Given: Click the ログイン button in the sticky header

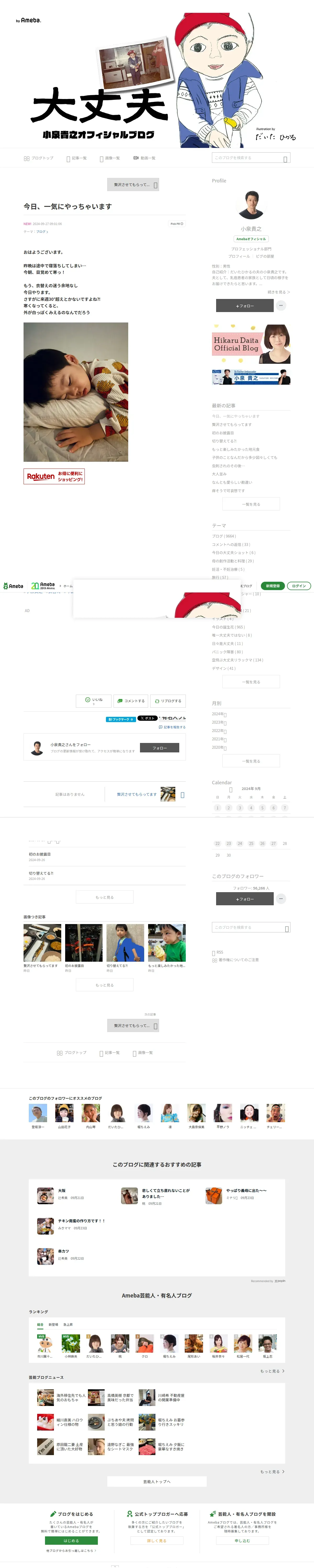Looking at the screenshot, I should pyautogui.click(x=299, y=586).
